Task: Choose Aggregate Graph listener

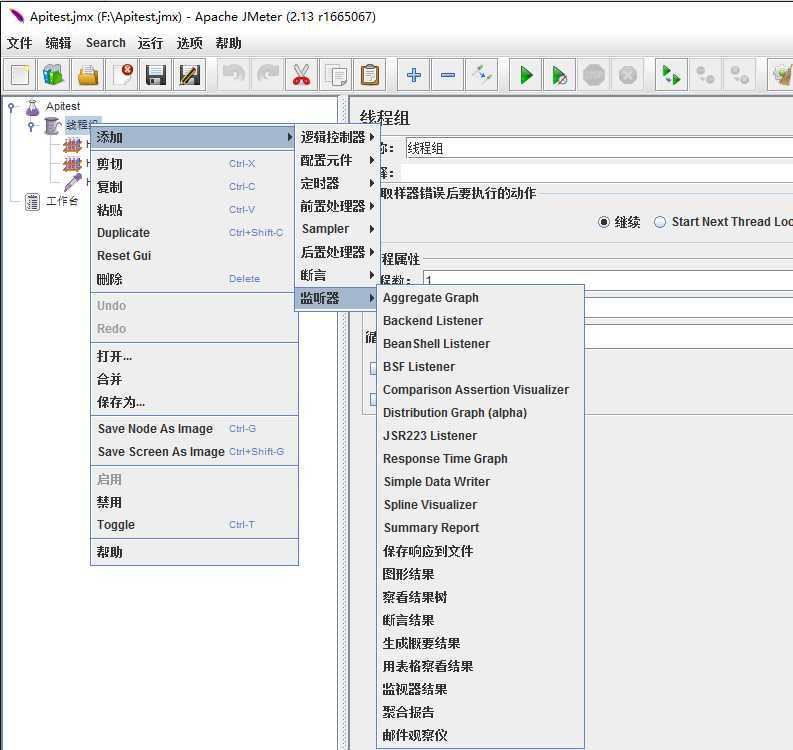Action: (480, 298)
